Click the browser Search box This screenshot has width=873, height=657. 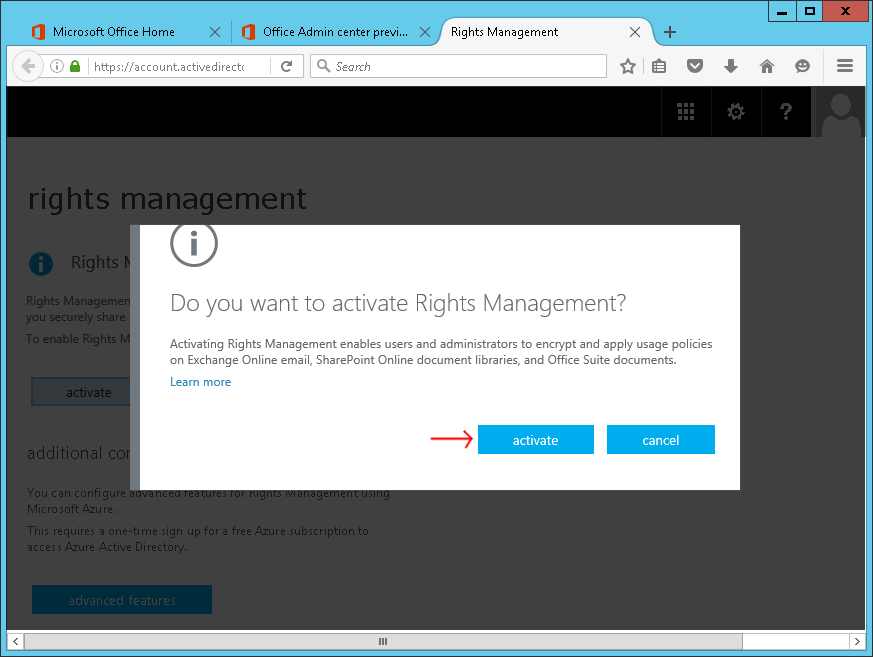point(458,66)
